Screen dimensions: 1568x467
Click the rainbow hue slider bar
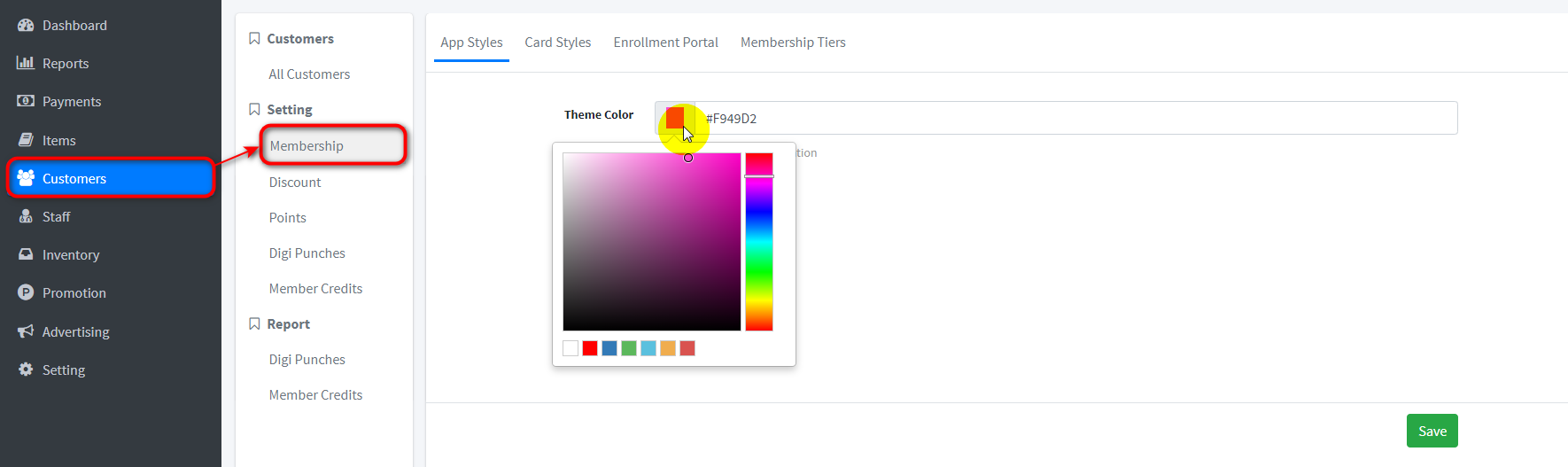759,242
